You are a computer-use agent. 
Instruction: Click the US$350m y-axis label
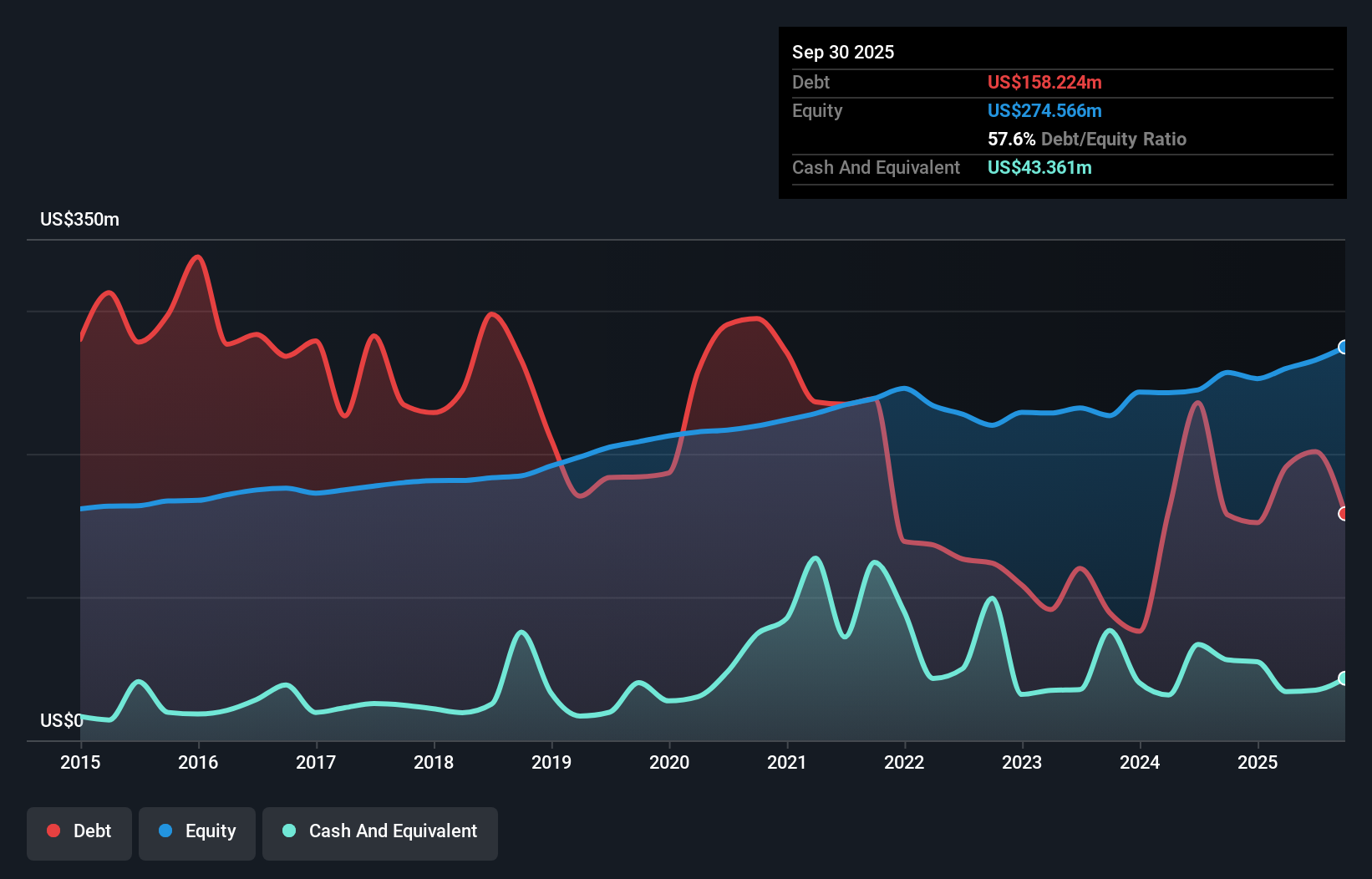[79, 220]
